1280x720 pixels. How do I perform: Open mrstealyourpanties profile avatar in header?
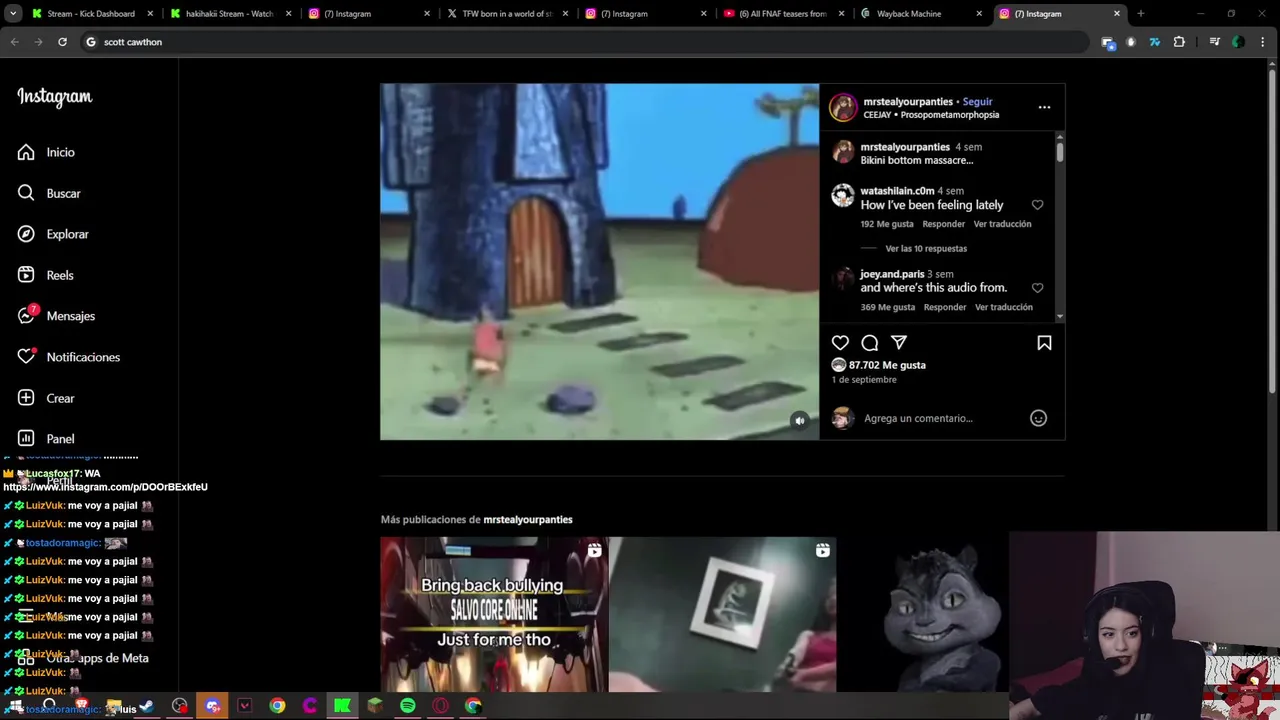pos(843,107)
